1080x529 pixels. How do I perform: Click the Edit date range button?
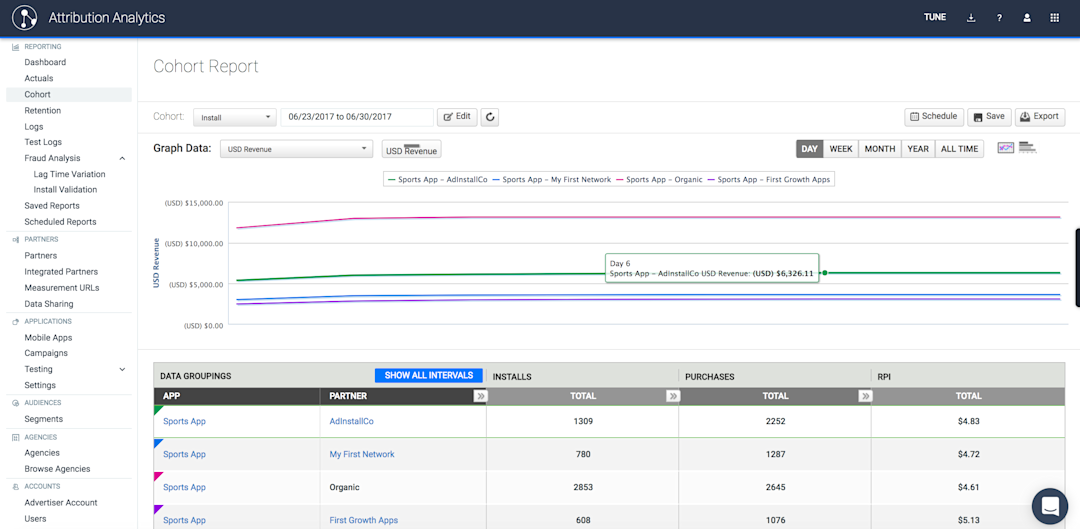[x=457, y=117]
